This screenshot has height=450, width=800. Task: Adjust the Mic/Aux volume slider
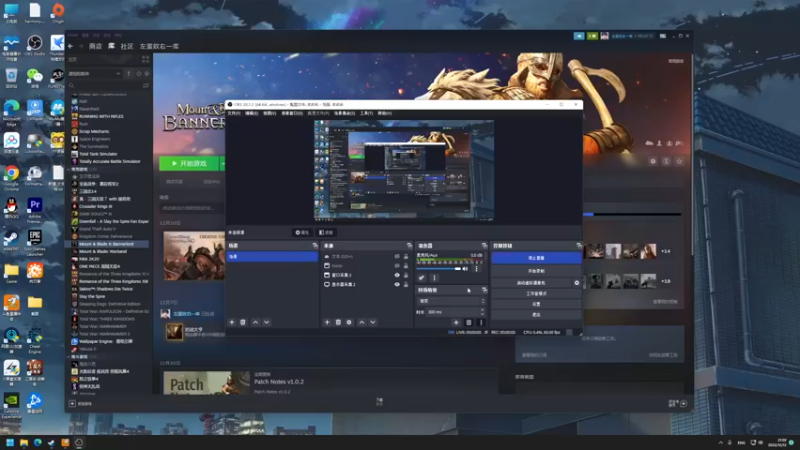439,269
